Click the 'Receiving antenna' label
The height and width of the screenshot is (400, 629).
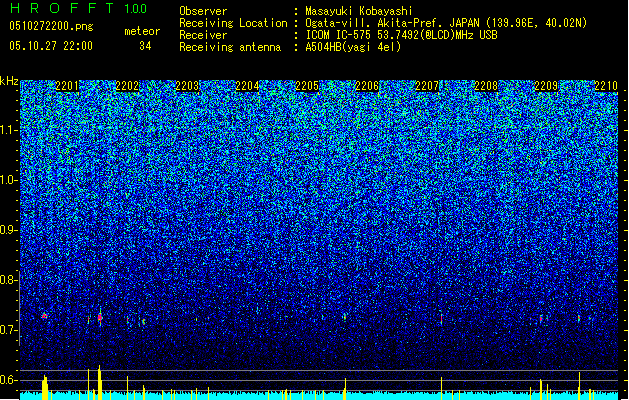tap(230, 47)
